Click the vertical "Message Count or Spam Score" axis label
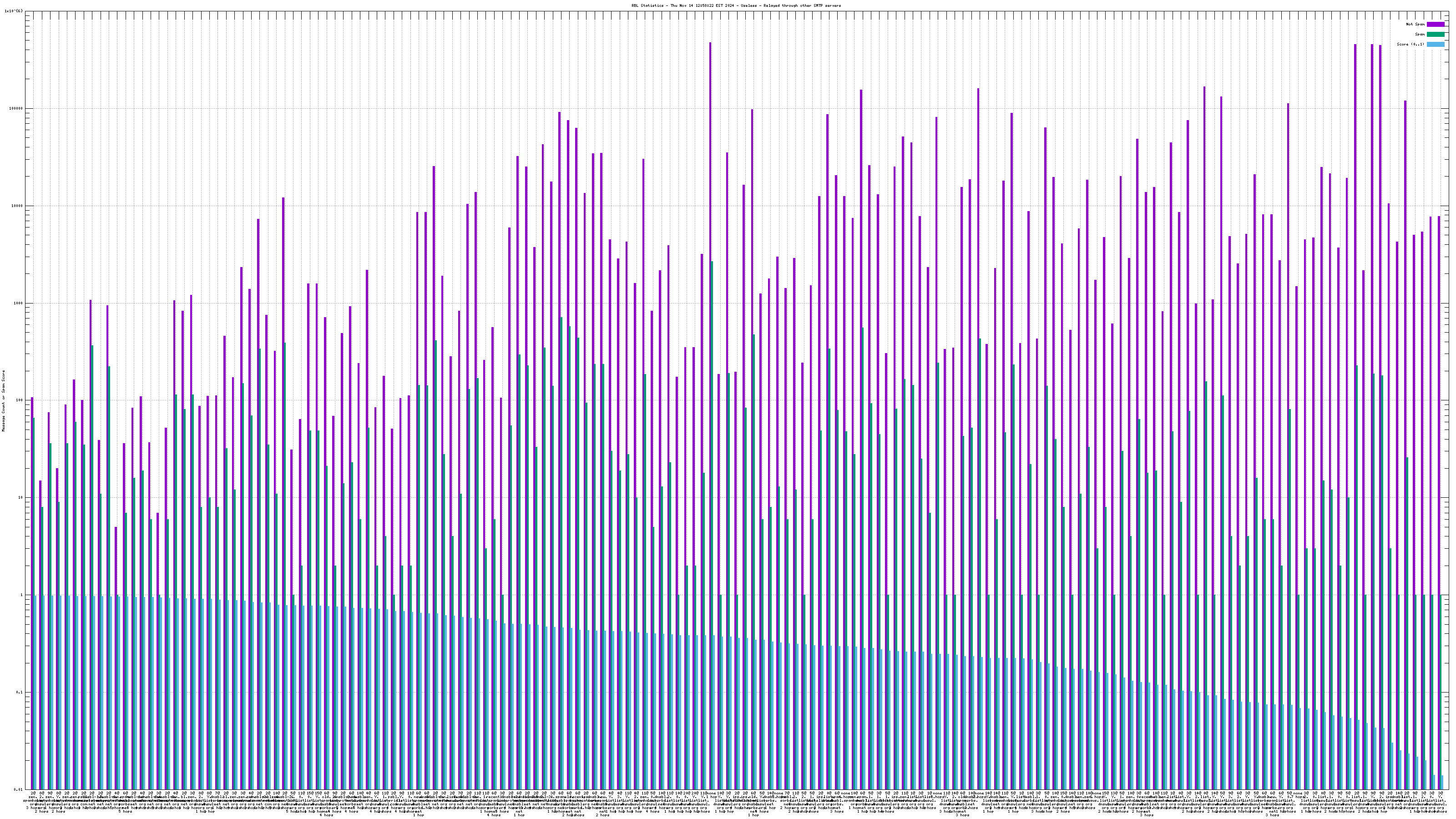1456x819 pixels. click(3, 401)
